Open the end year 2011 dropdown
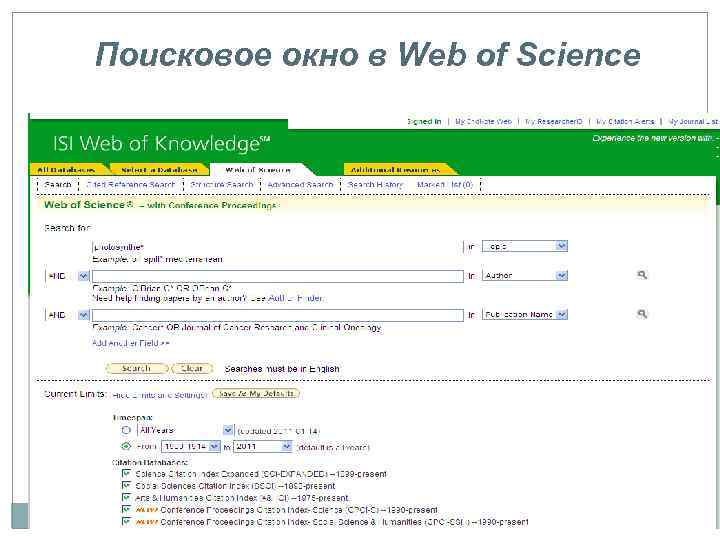The width and height of the screenshot is (720, 540). point(263,446)
